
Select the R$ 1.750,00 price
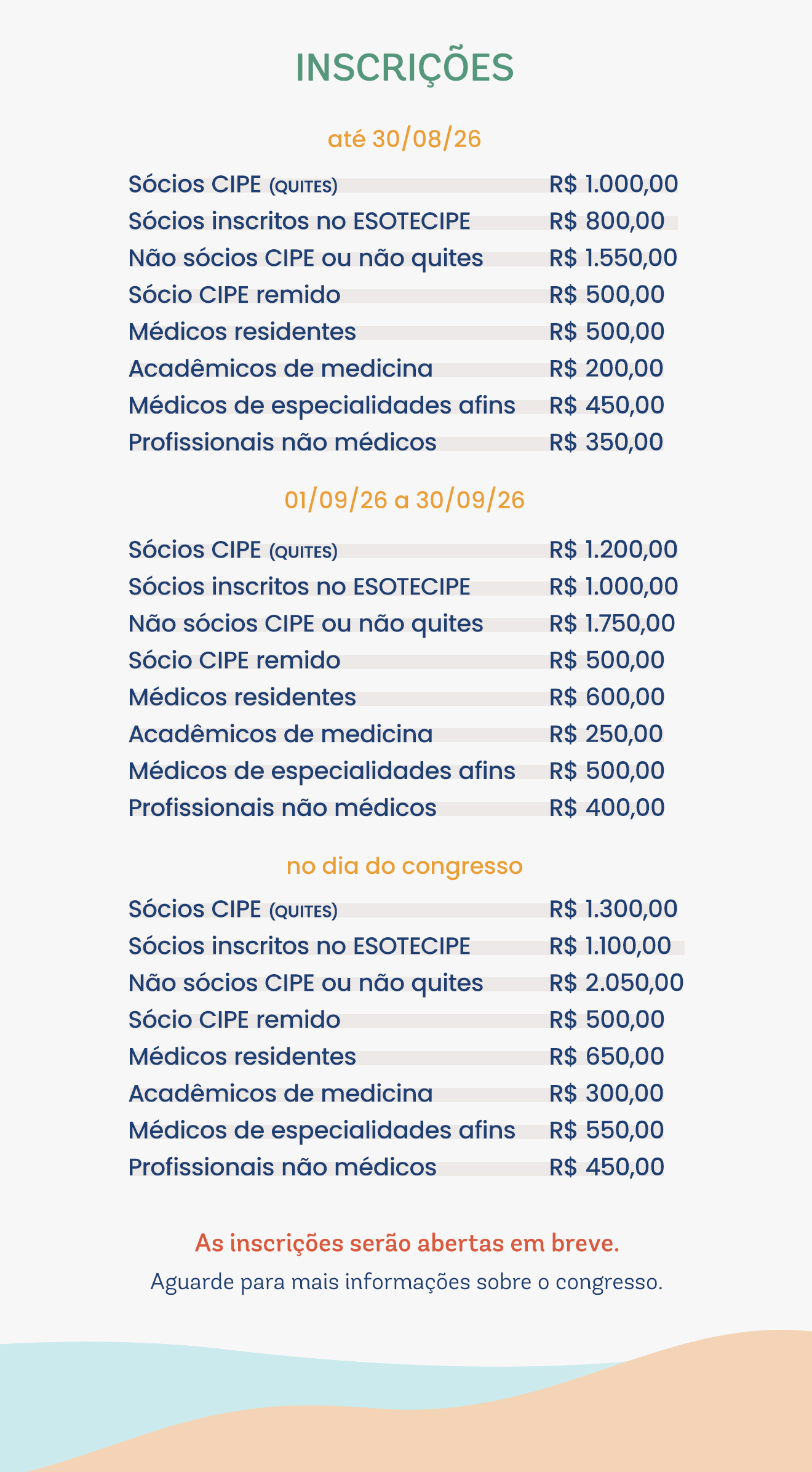pos(612,623)
